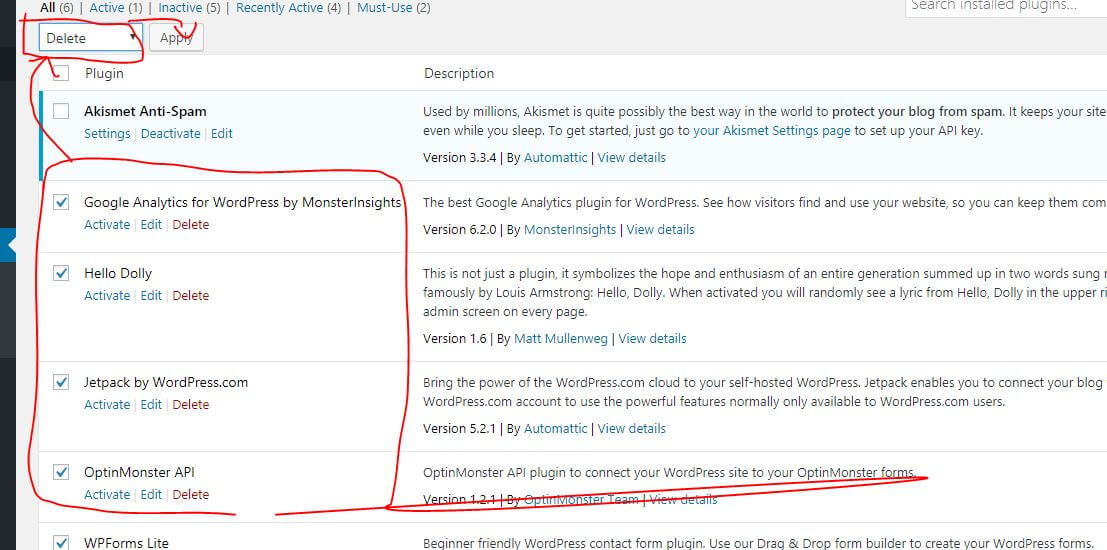
Task: Activate the Hello Dolly plugin
Action: (107, 295)
